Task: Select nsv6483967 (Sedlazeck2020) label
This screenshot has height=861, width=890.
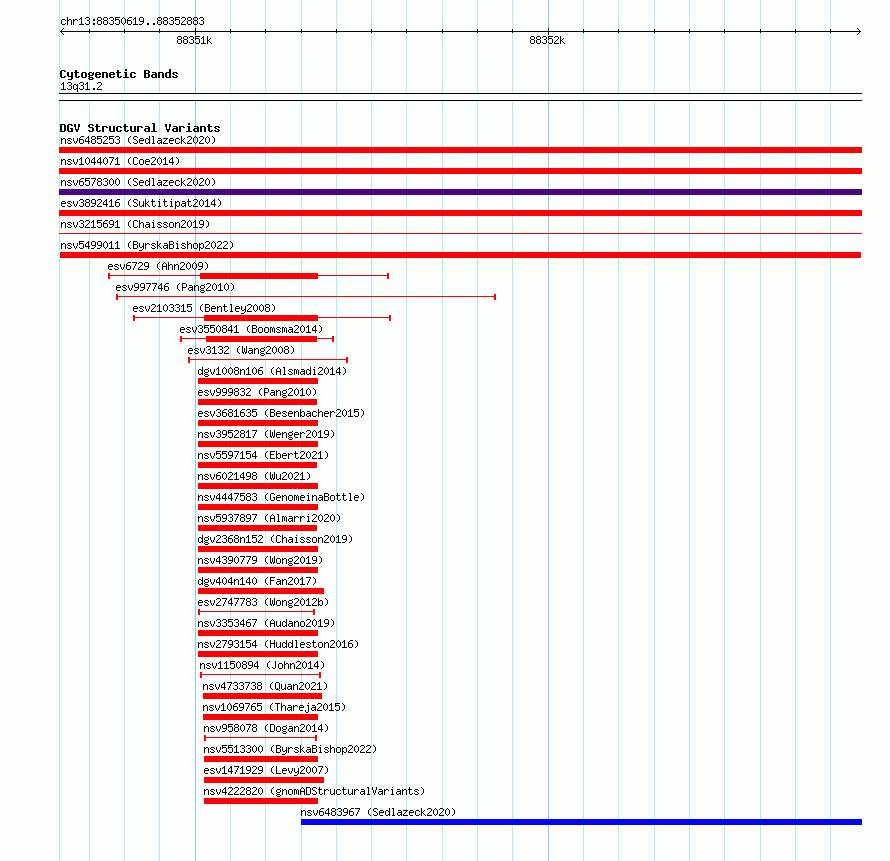Action: coord(378,812)
